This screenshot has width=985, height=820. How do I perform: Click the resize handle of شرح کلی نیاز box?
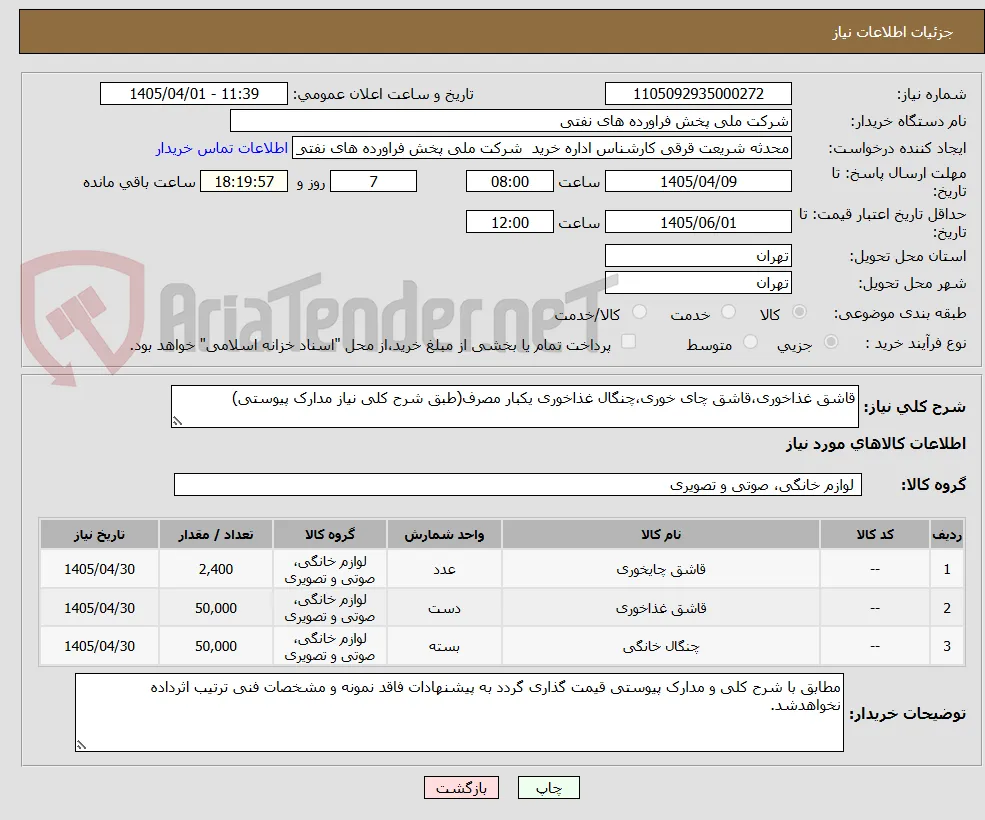pyautogui.click(x=177, y=422)
